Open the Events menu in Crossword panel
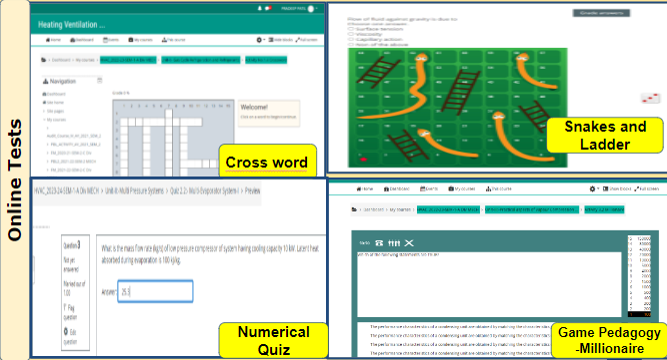Image resolution: width=667 pixels, height=360 pixels. (x=111, y=40)
